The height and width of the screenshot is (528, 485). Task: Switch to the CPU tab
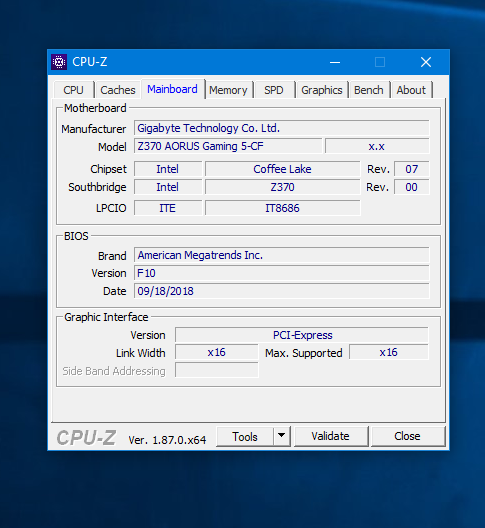click(73, 90)
